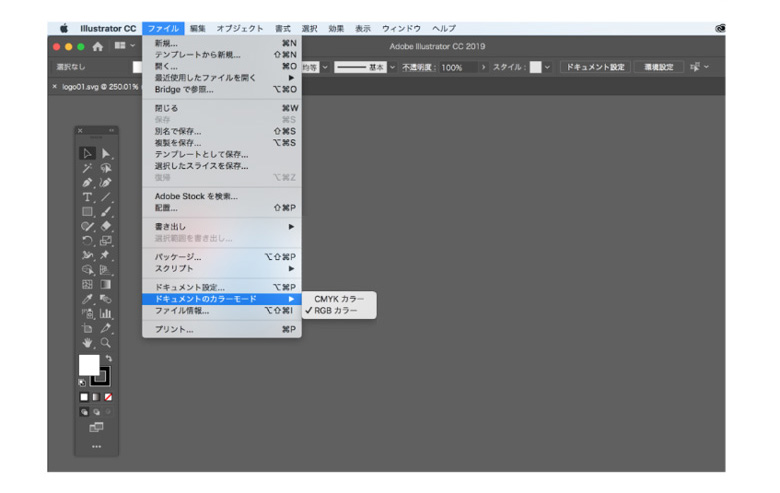
Task: Change screen mode button
Action: (96, 427)
